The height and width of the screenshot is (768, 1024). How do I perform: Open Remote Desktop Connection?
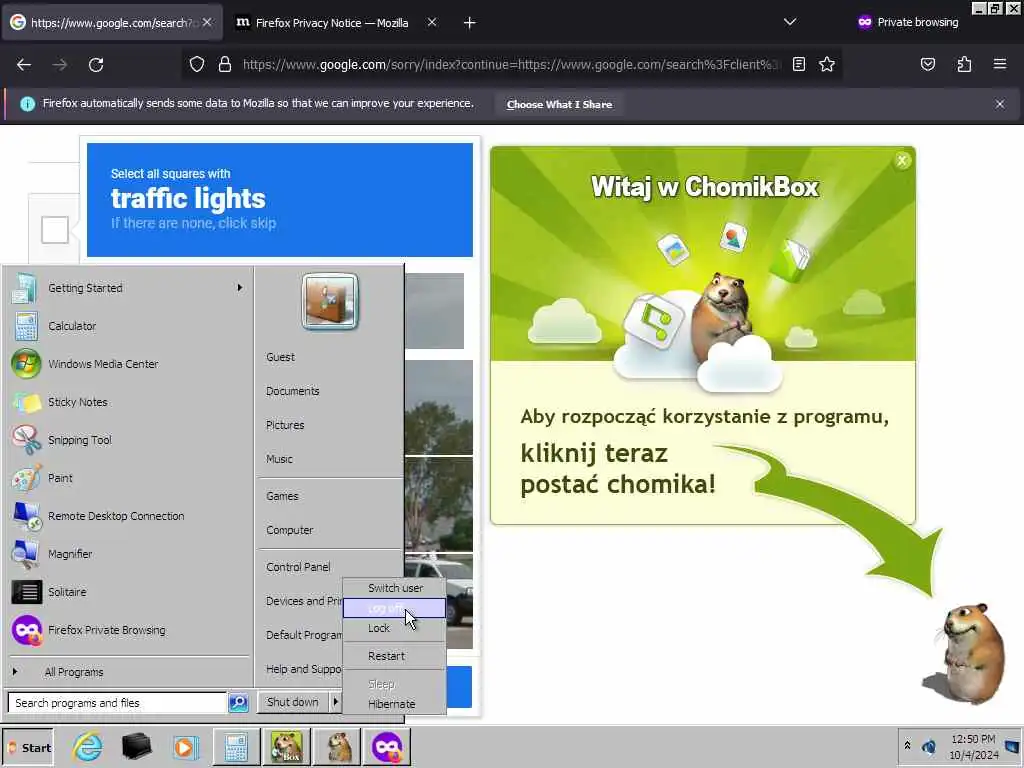click(x=127, y=516)
